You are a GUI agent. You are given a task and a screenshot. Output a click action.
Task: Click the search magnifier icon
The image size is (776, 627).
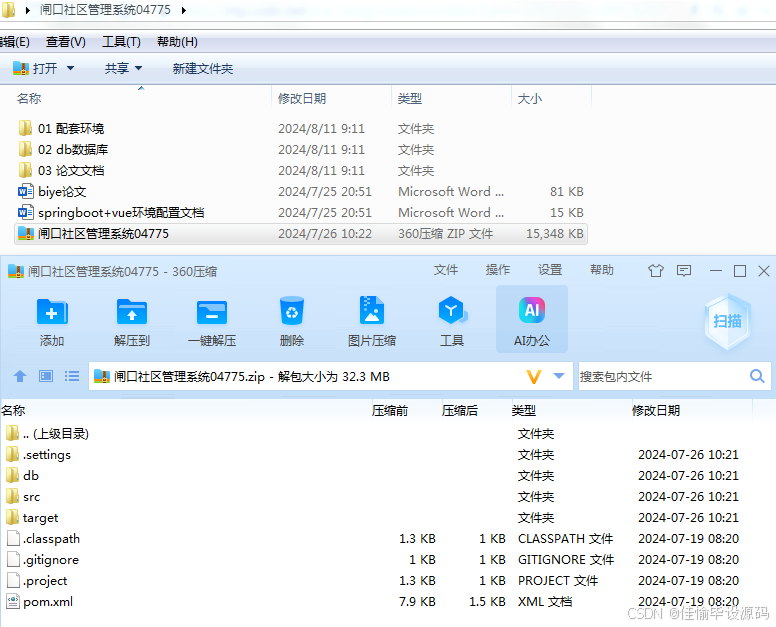point(757,377)
